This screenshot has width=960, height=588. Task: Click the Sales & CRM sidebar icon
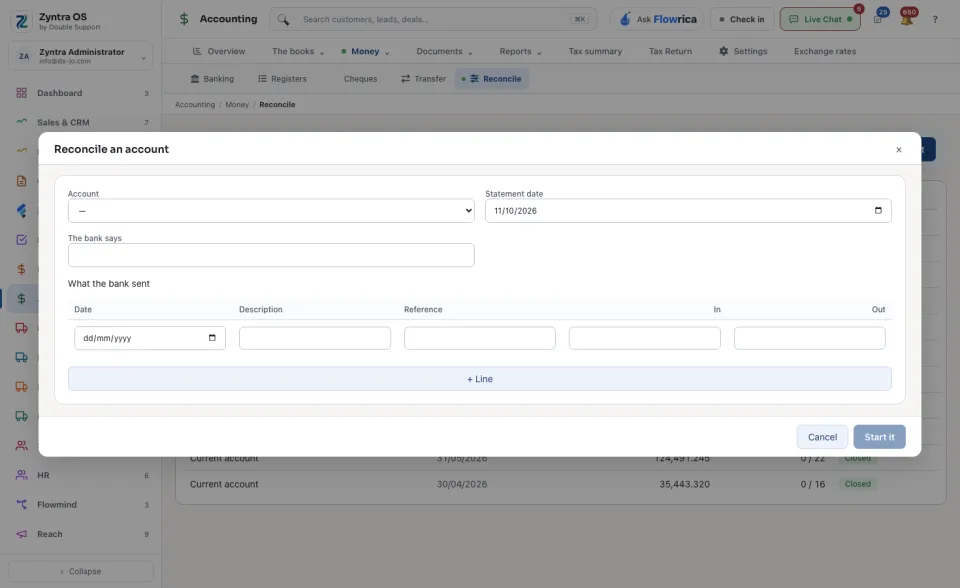click(21, 122)
